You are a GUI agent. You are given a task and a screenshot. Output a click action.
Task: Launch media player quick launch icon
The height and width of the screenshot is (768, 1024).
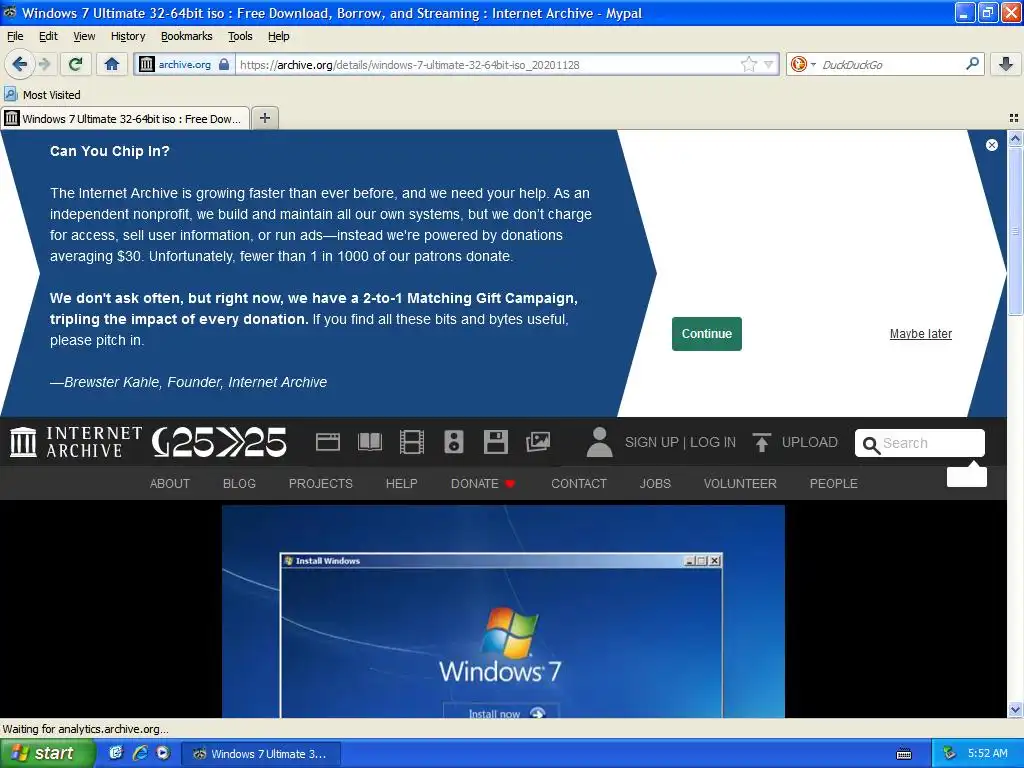[x=163, y=753]
